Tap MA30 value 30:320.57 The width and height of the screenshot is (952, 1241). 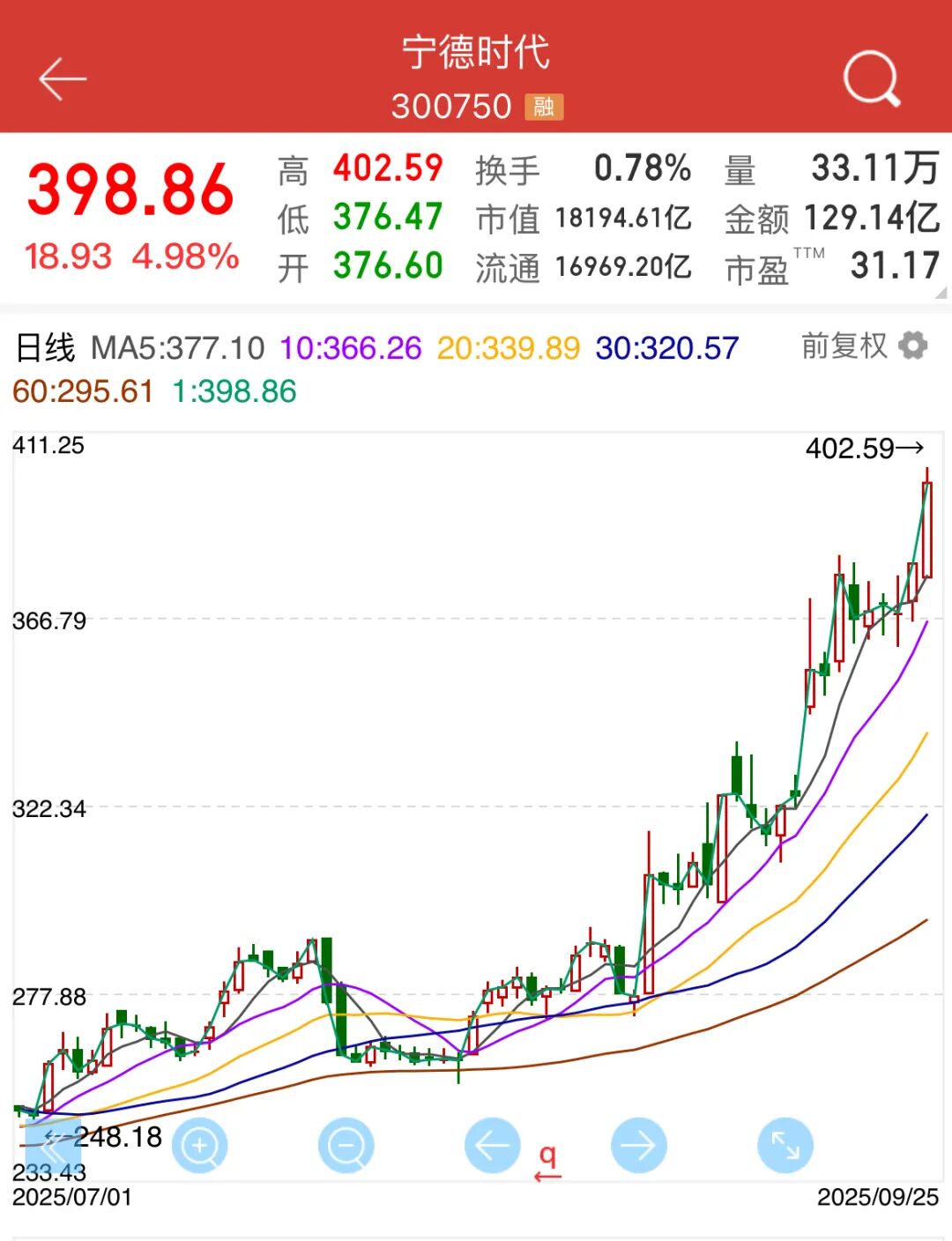[x=666, y=347]
